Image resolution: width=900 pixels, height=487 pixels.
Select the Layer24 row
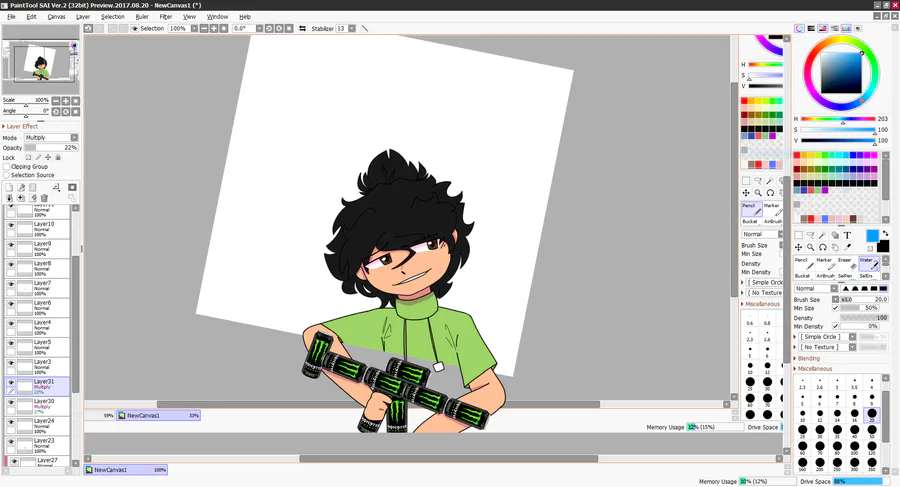(37, 426)
